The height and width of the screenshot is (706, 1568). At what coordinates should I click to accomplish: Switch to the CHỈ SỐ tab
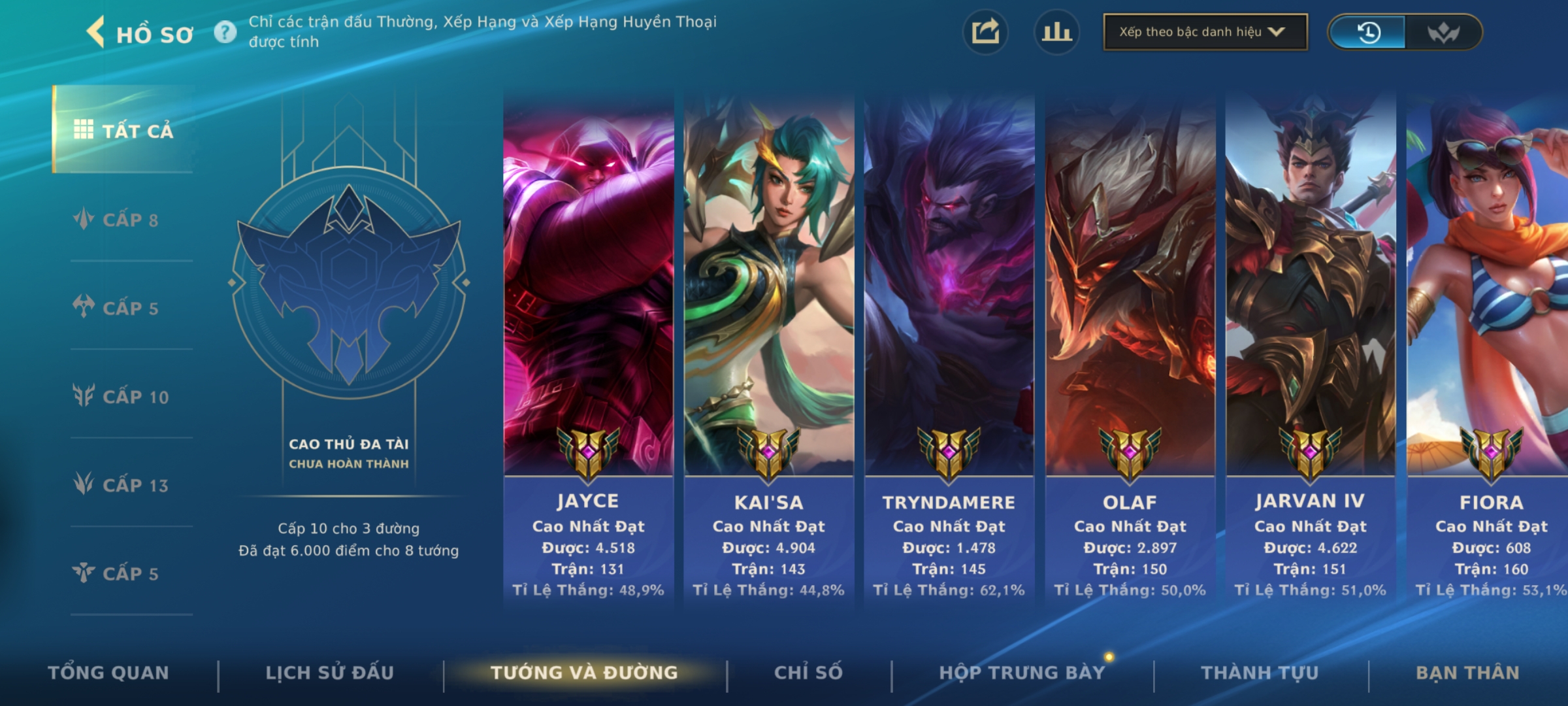(x=808, y=673)
